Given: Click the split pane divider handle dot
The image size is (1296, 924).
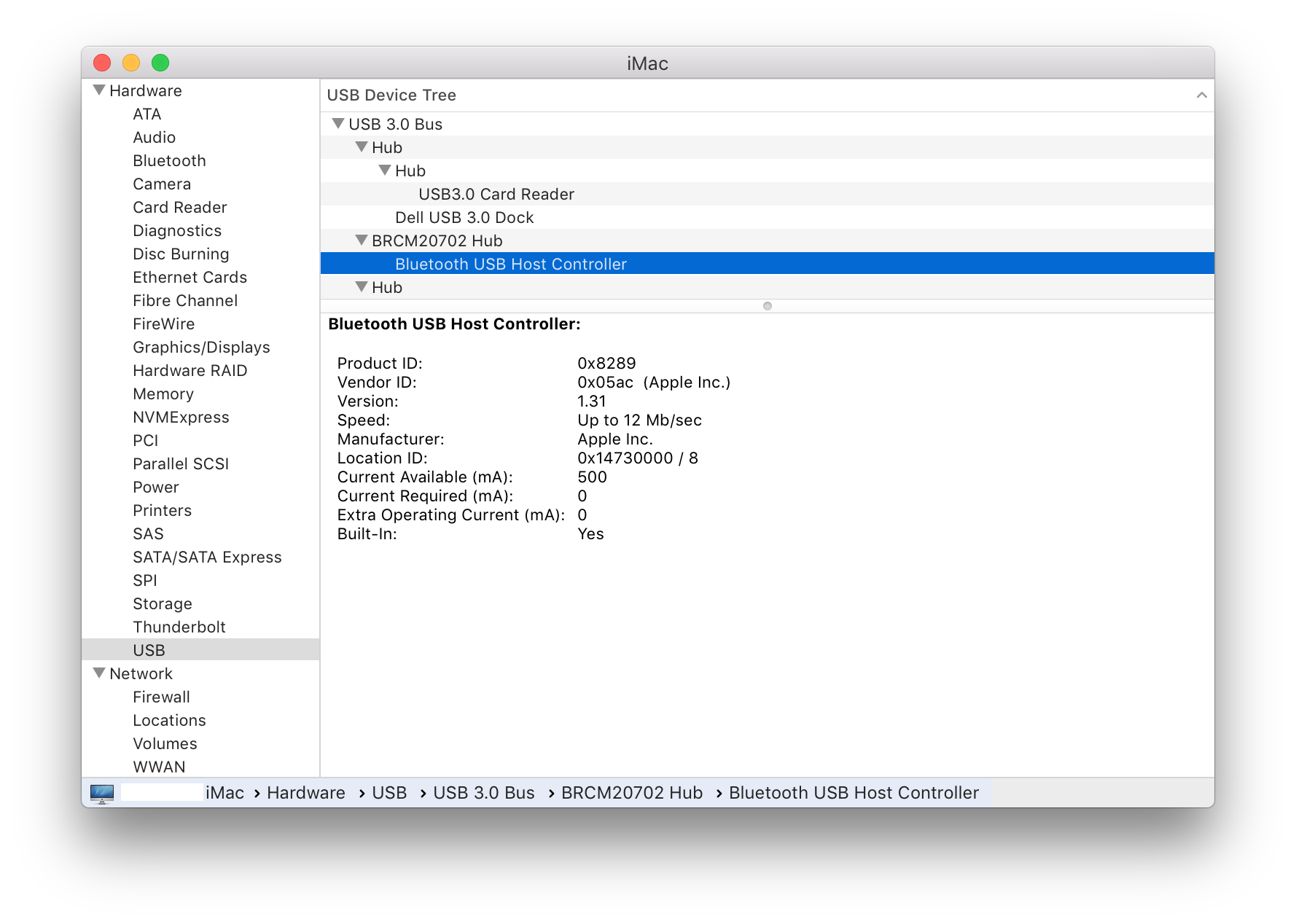Looking at the screenshot, I should [768, 306].
